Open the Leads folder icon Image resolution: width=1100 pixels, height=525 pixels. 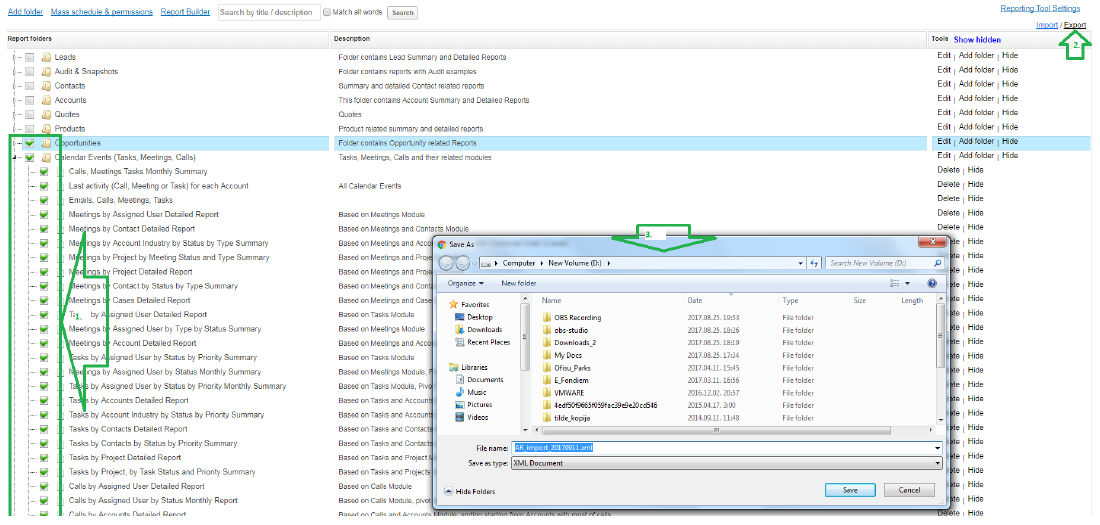point(46,58)
